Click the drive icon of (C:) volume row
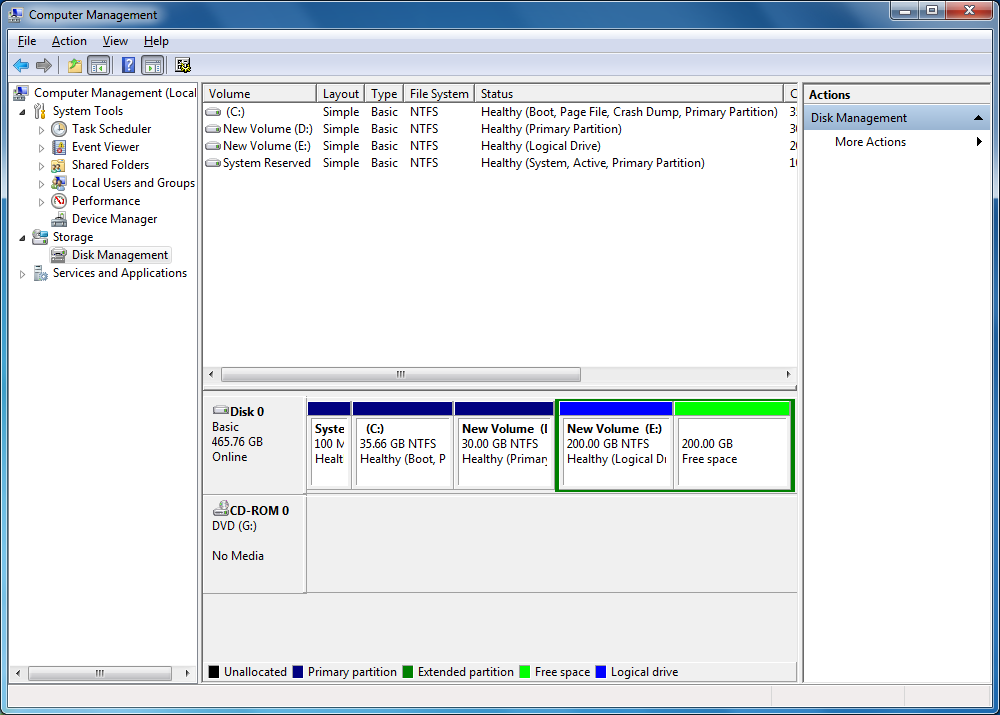Viewport: 1000px width, 715px height. (213, 112)
